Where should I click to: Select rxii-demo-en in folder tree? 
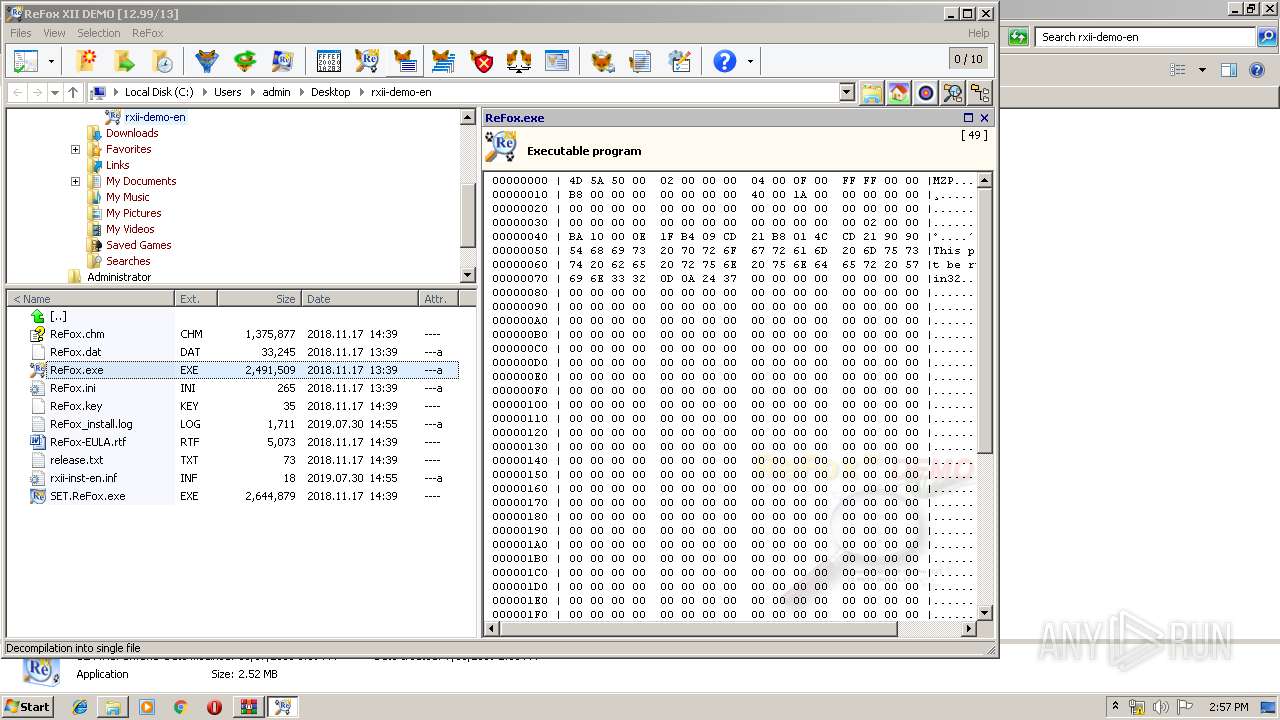[155, 117]
